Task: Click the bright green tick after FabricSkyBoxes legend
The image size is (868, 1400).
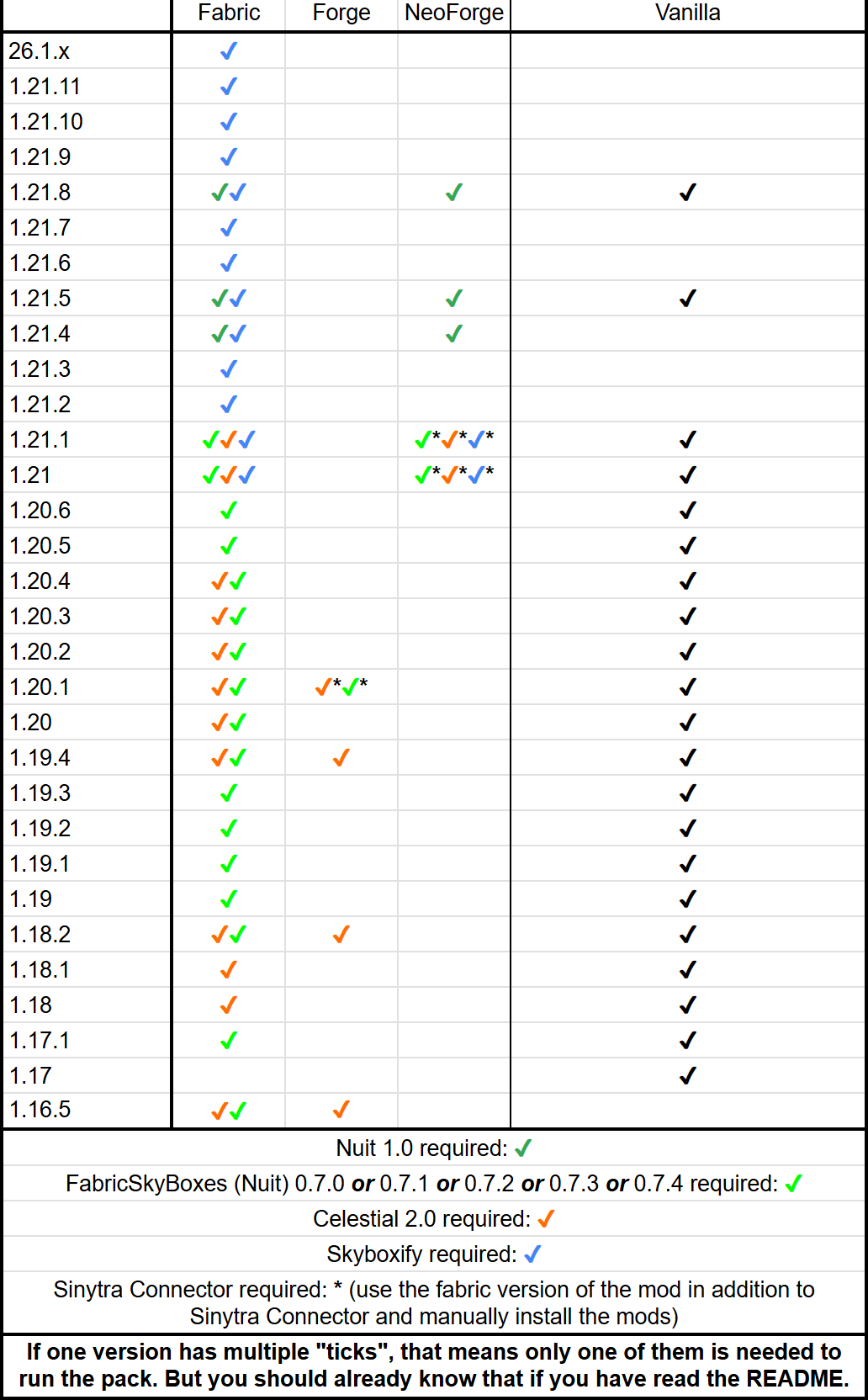Action: (794, 1184)
